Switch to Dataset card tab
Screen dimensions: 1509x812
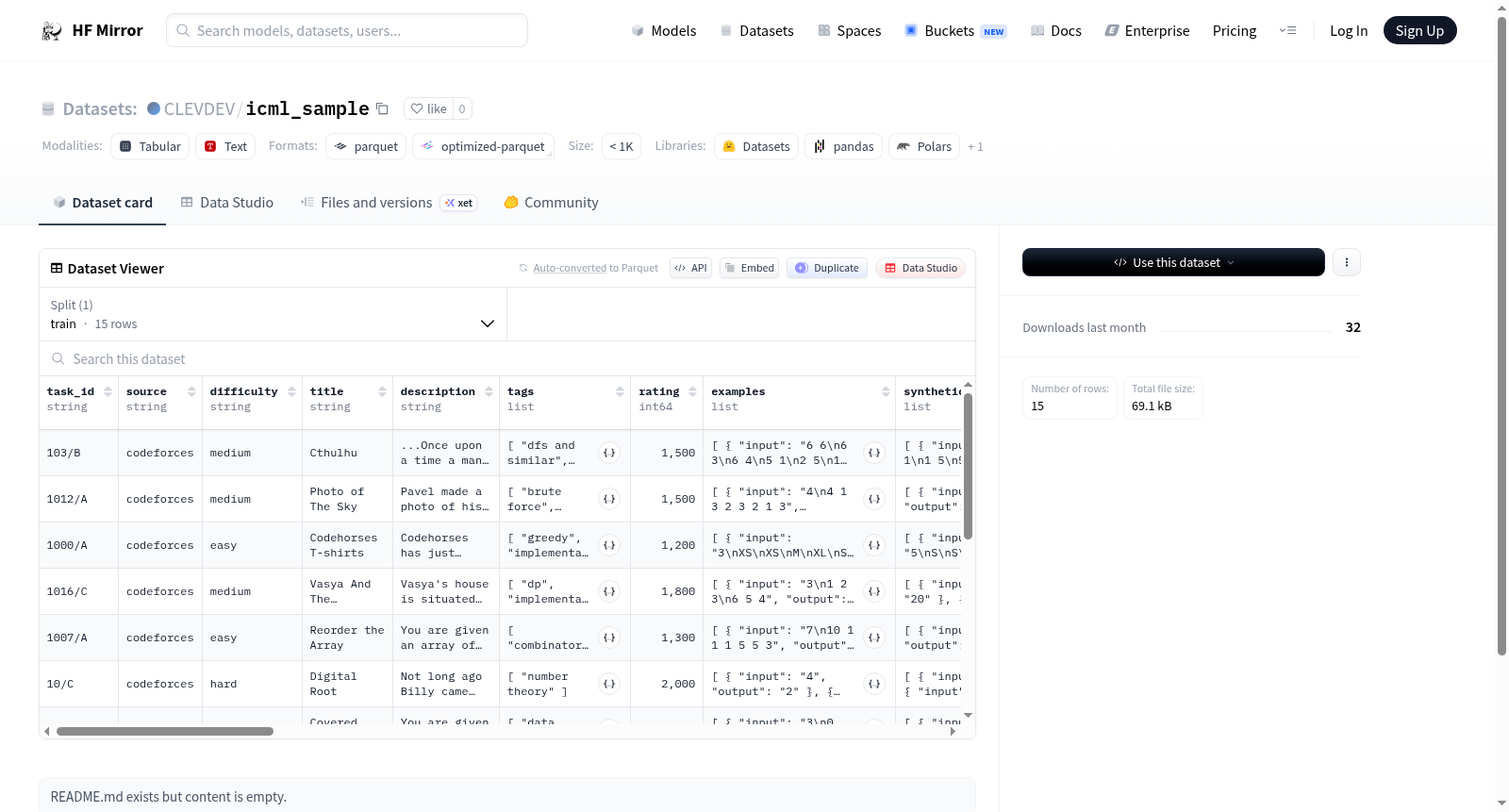102,203
